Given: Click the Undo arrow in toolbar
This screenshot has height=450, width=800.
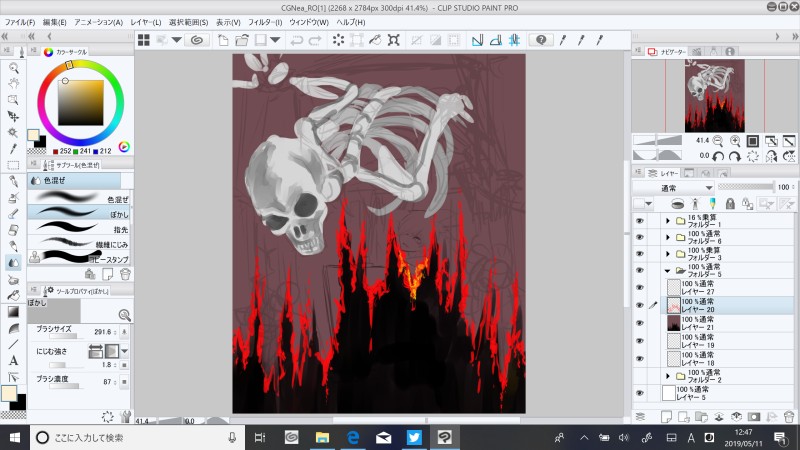Looking at the screenshot, I should pyautogui.click(x=296, y=40).
